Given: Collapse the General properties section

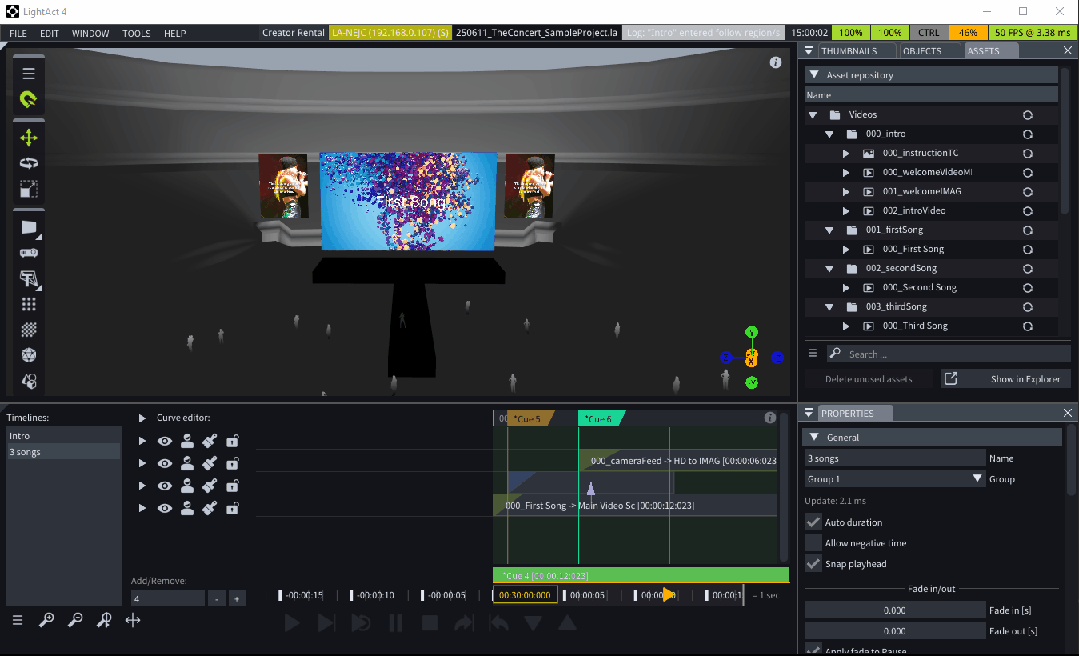Looking at the screenshot, I should (814, 437).
